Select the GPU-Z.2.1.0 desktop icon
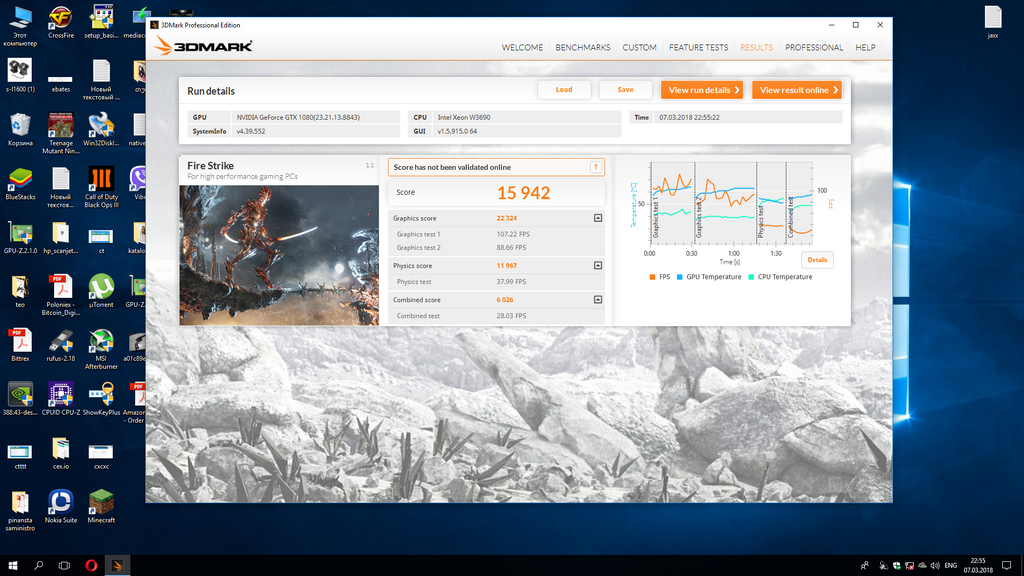Image resolution: width=1024 pixels, height=576 pixels. (x=20, y=238)
